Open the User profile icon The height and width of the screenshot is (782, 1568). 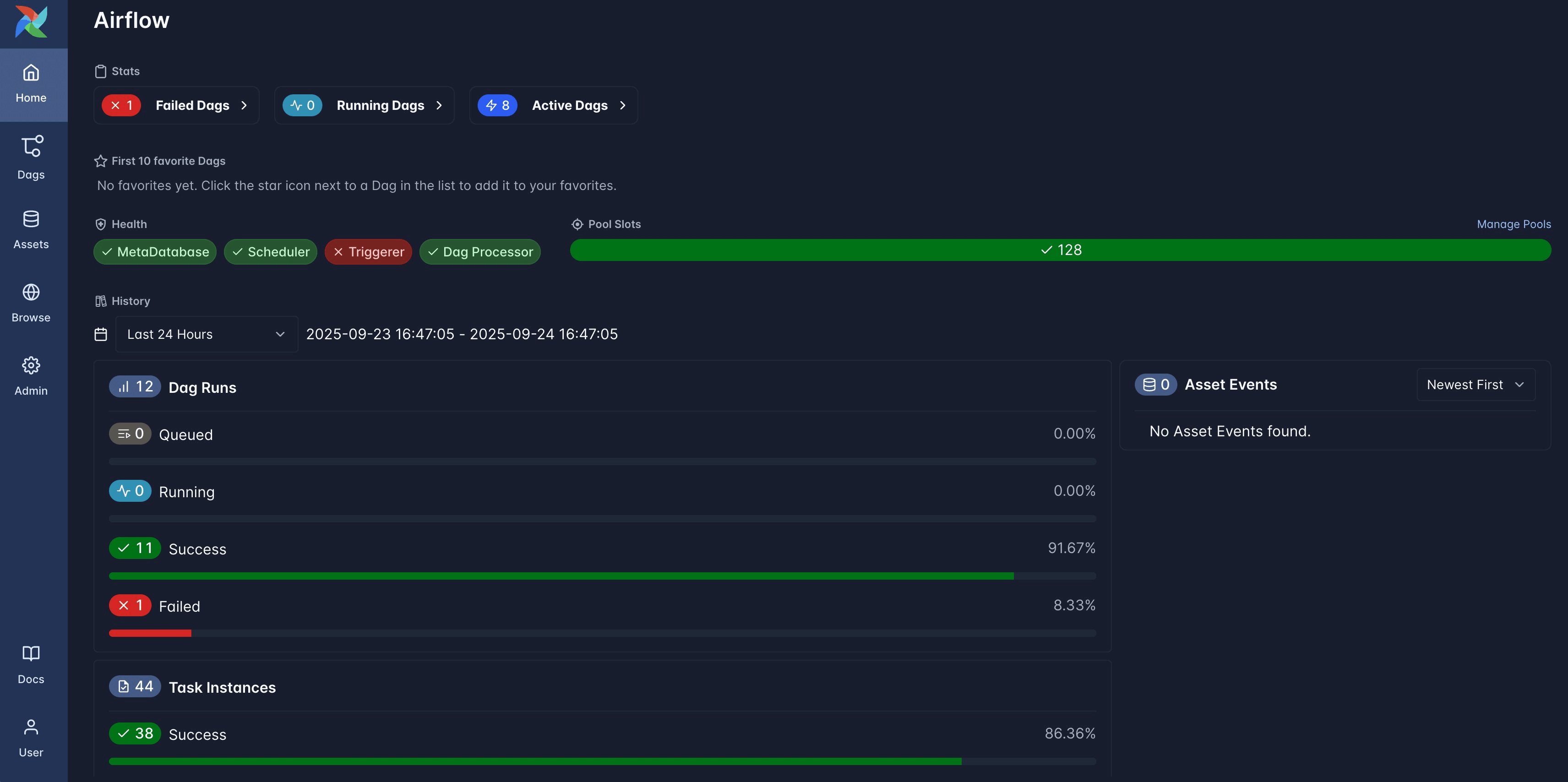coord(31,727)
